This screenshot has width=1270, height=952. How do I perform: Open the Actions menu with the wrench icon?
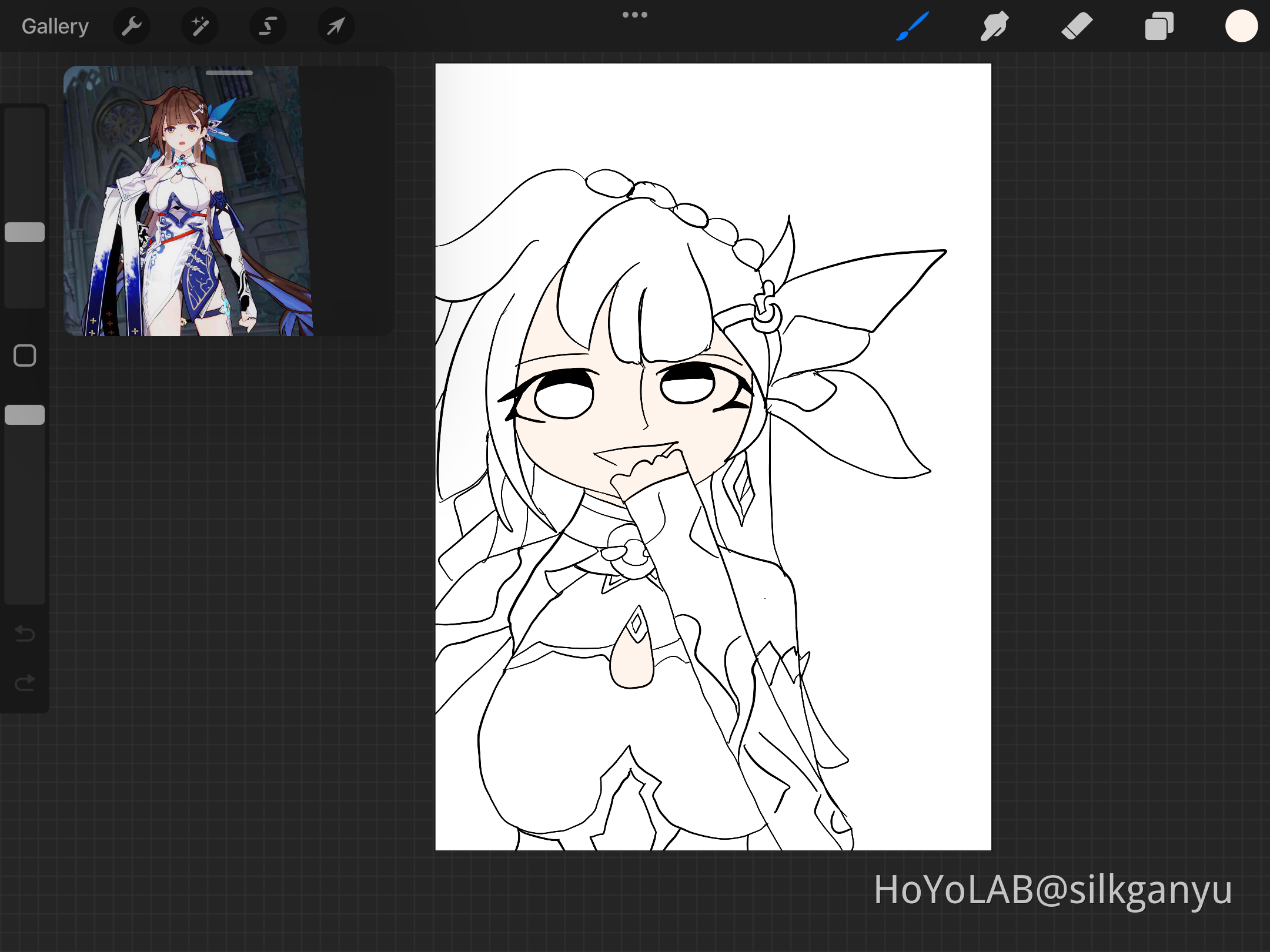point(132,25)
